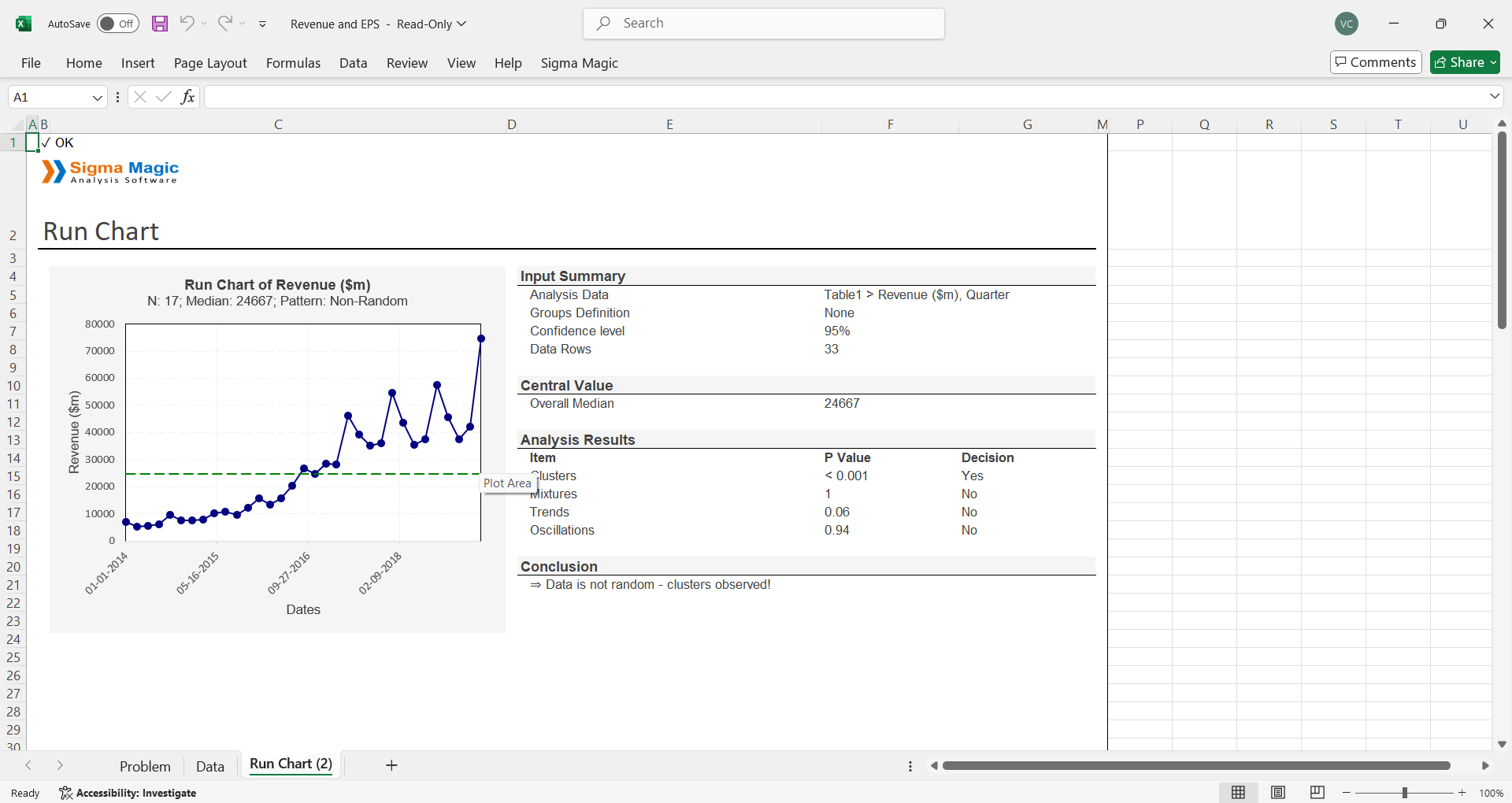Click the vertical scrollbar up arrow
This screenshot has height=803, width=1512.
point(1502,124)
